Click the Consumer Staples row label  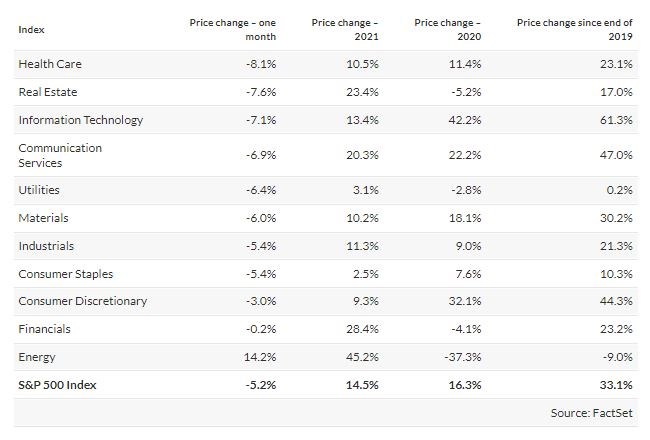point(65,273)
